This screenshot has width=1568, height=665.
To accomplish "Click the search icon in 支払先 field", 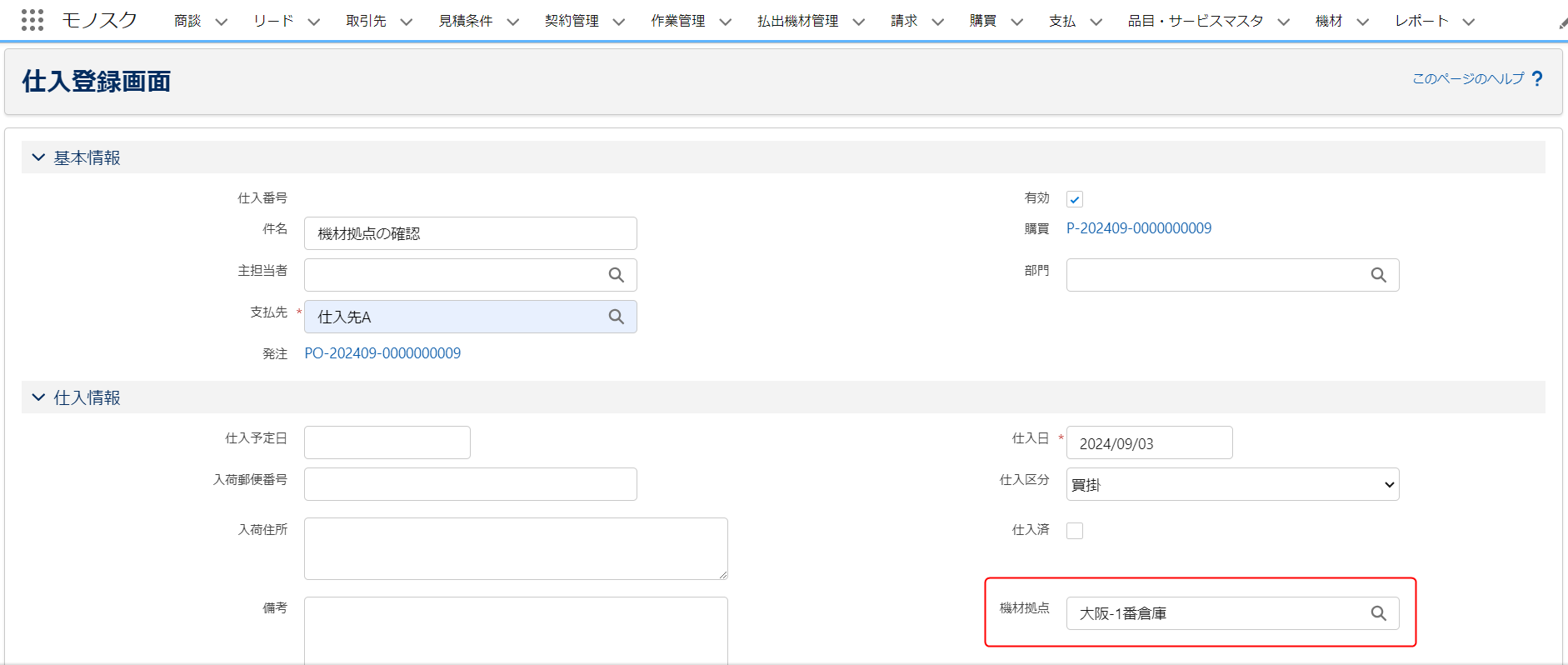I will tap(616, 317).
